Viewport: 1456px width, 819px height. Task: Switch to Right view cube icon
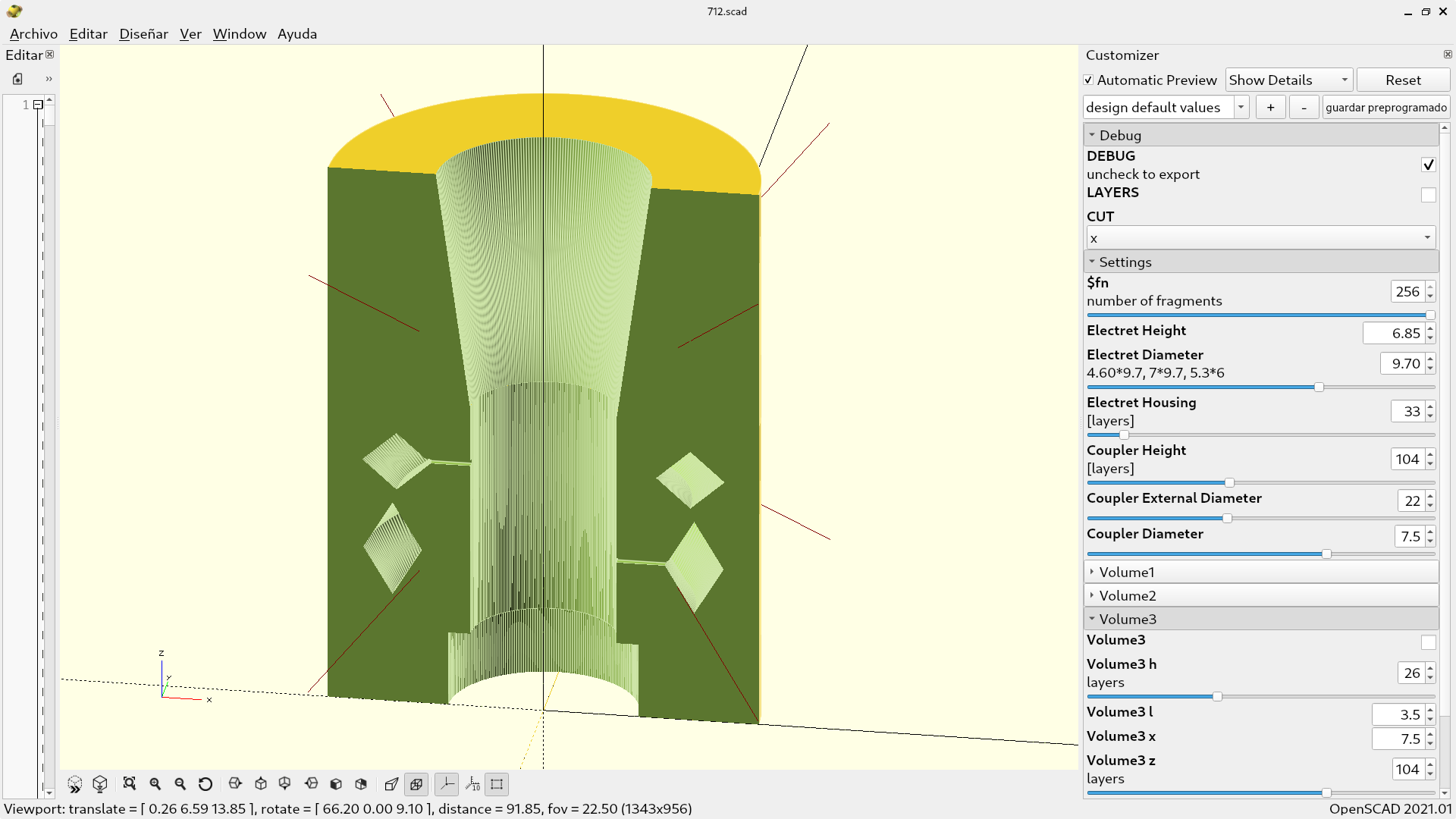(x=235, y=784)
